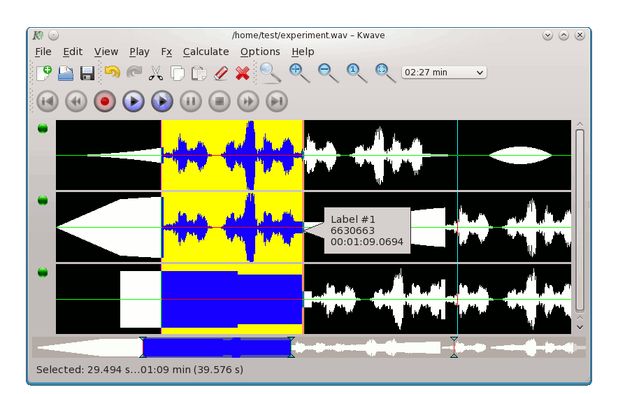Copy selection with the Copy icon

coord(177,73)
